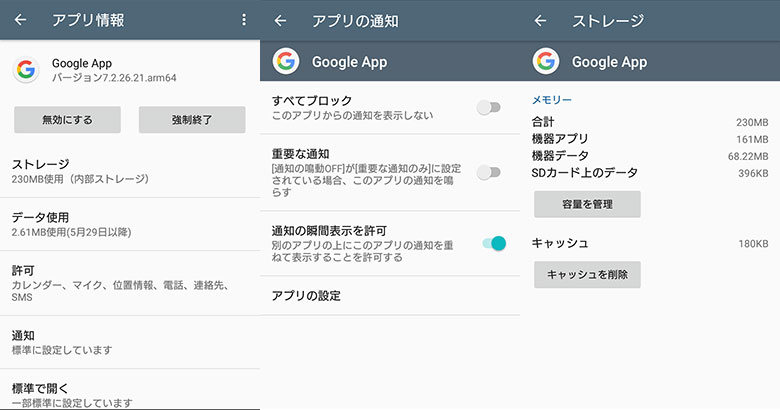Screen dimensions: 780x410
Task: Open 通知 item in app info
Action: 130,342
